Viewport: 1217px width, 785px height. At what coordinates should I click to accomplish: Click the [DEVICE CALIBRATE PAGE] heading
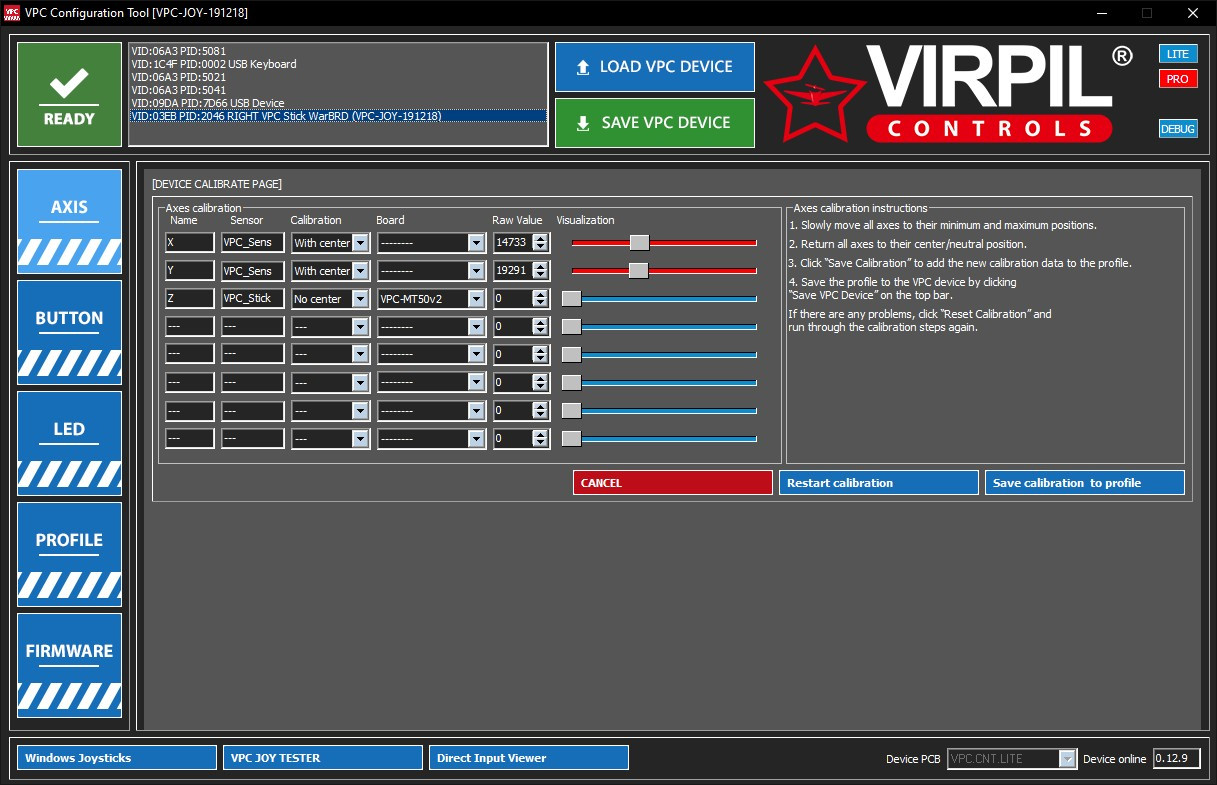click(217, 184)
